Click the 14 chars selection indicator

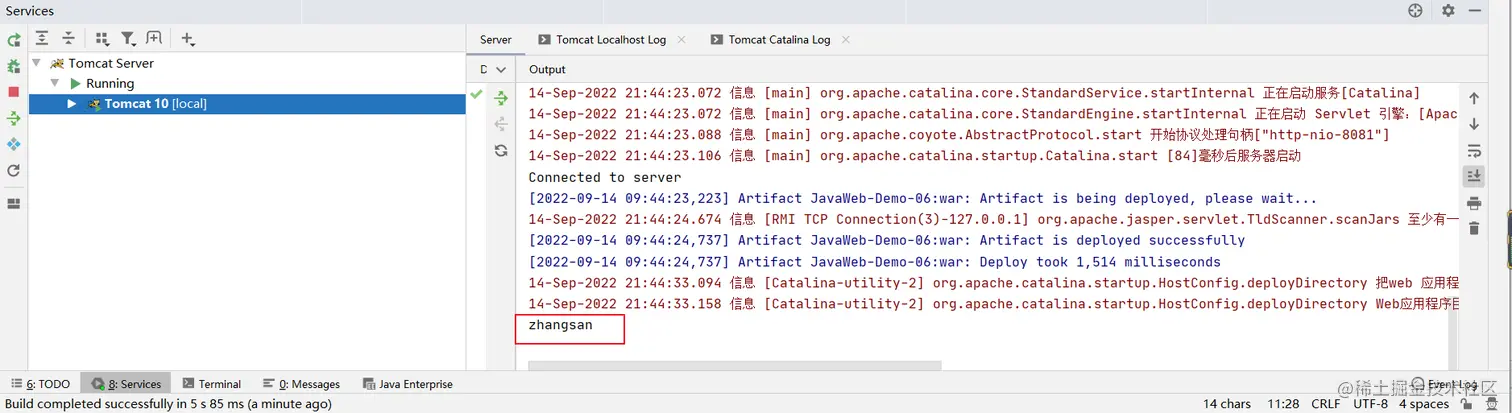(x=1227, y=404)
